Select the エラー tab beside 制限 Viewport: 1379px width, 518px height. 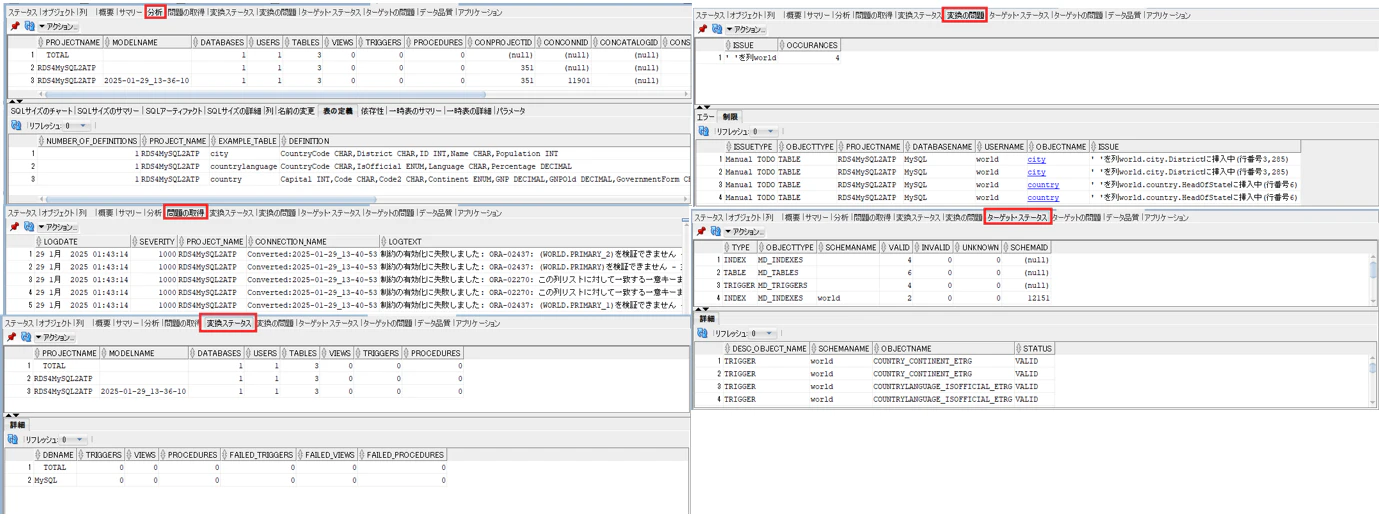click(x=706, y=117)
